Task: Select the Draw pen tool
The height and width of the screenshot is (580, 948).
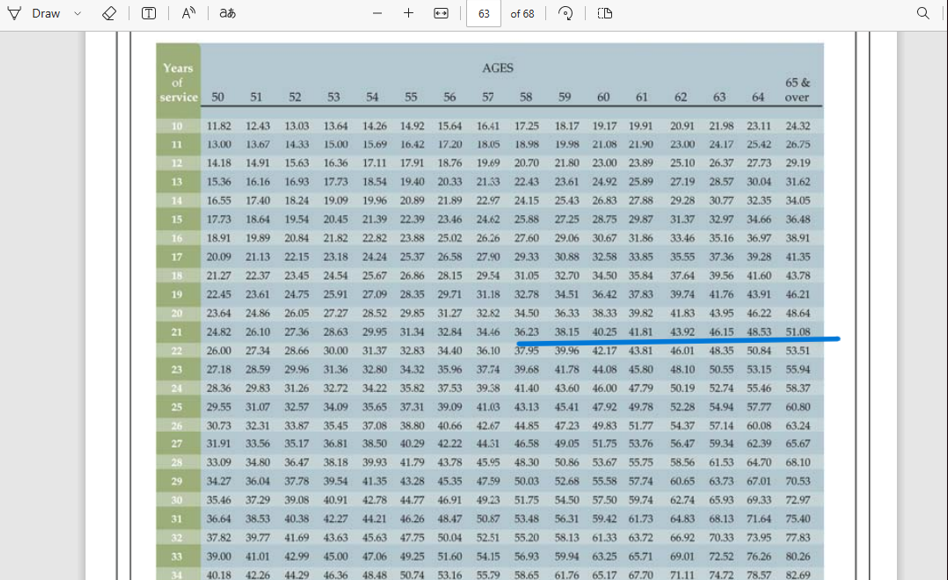Action: point(14,14)
